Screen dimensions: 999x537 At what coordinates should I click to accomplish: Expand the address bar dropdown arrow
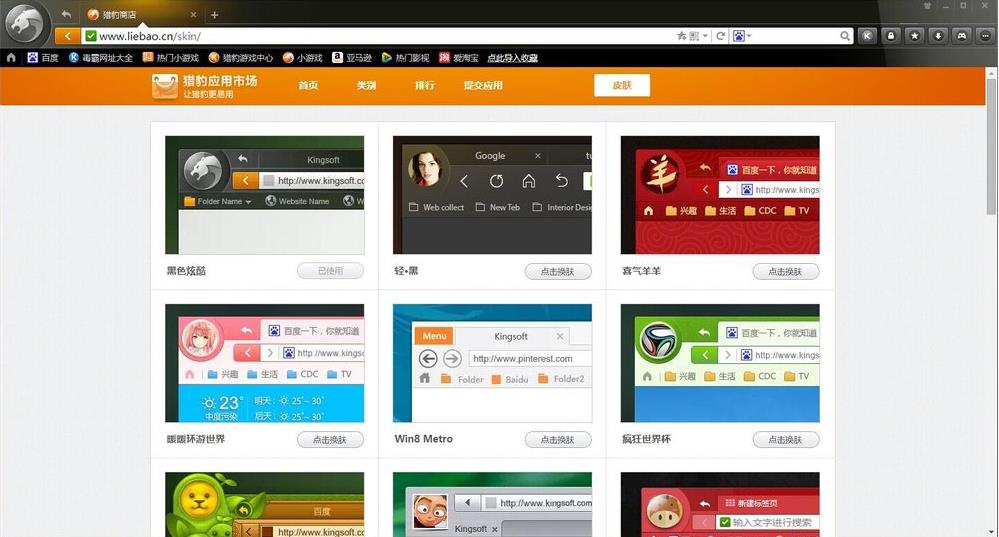coord(705,36)
